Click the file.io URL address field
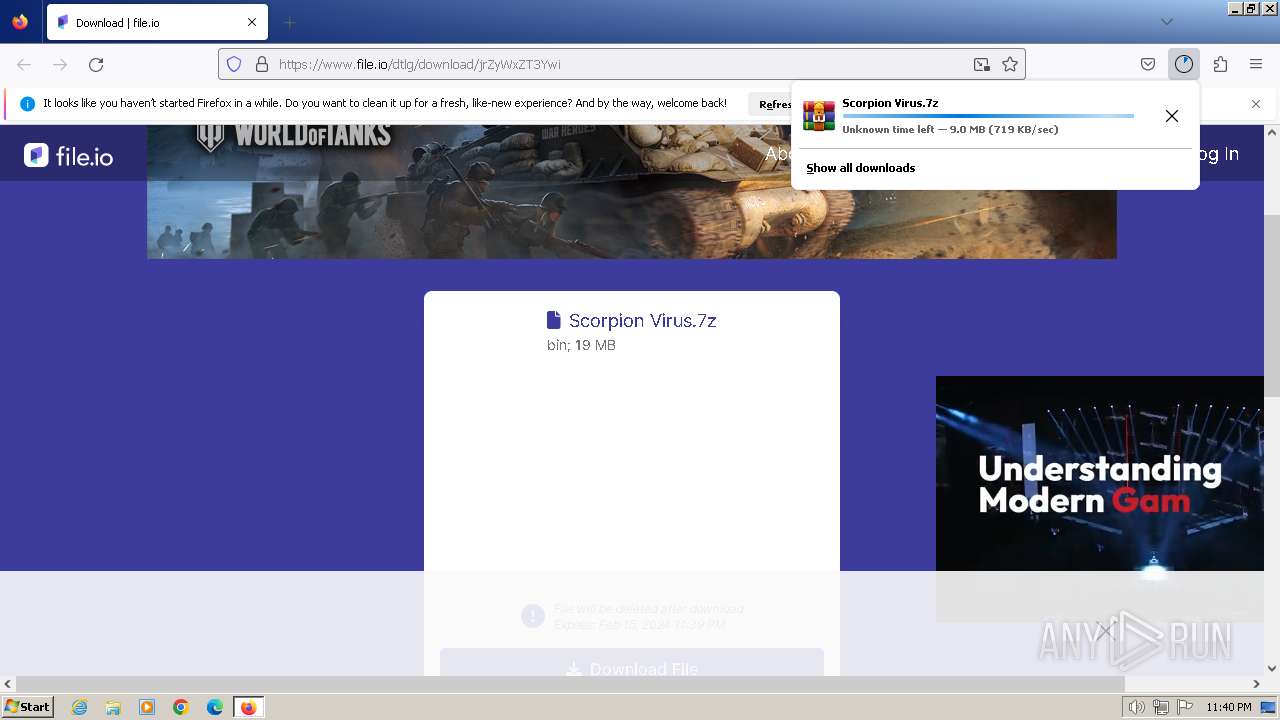Viewport: 1280px width, 720px height. click(620, 64)
